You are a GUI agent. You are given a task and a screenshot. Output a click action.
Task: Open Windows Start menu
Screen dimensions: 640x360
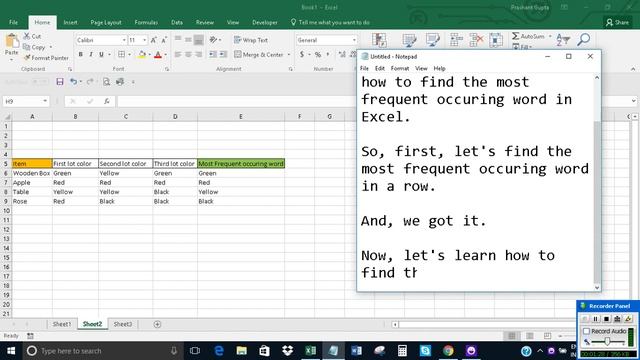click(x=11, y=351)
